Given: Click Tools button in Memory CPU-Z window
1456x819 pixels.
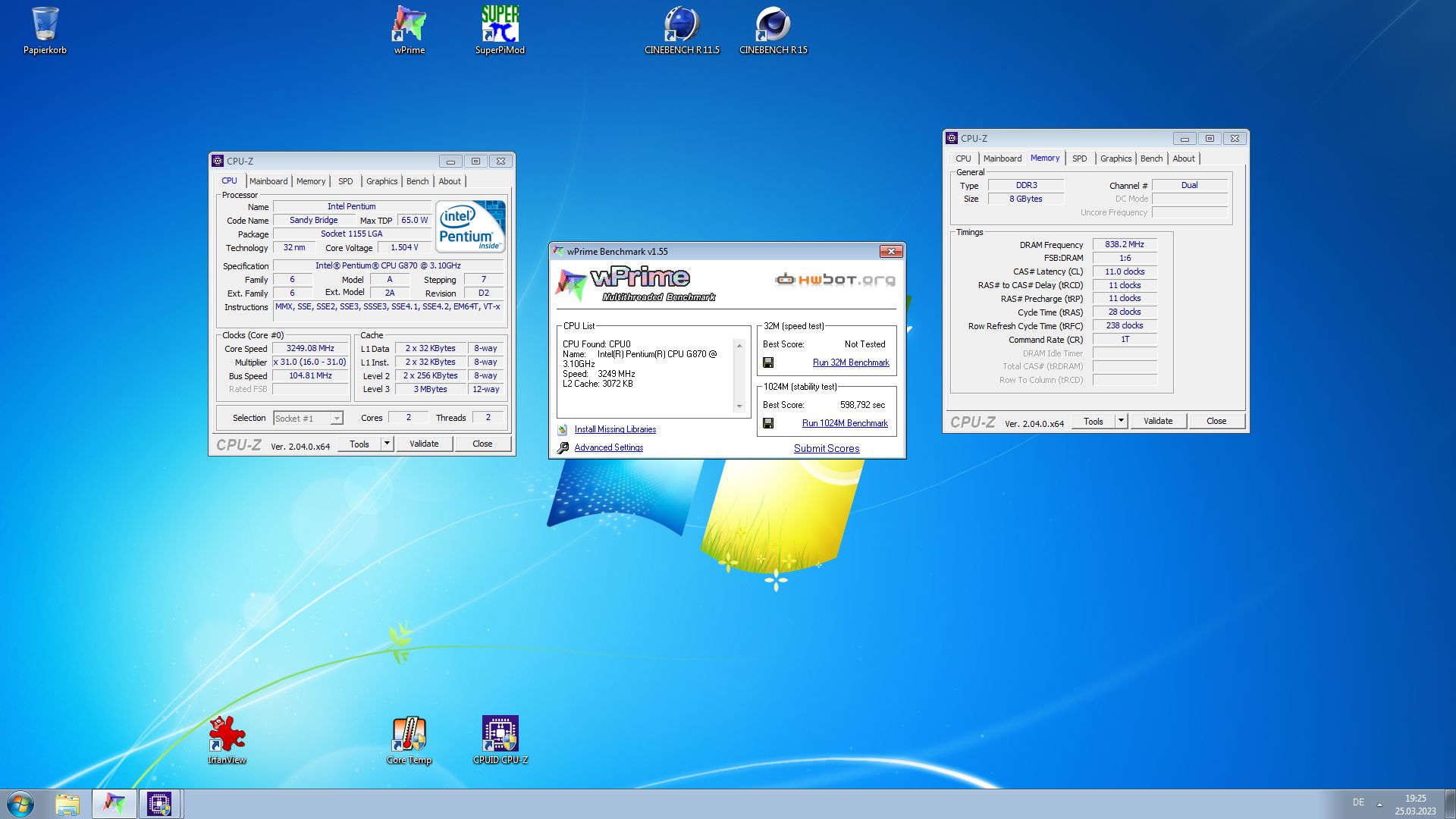Looking at the screenshot, I should click(x=1094, y=421).
